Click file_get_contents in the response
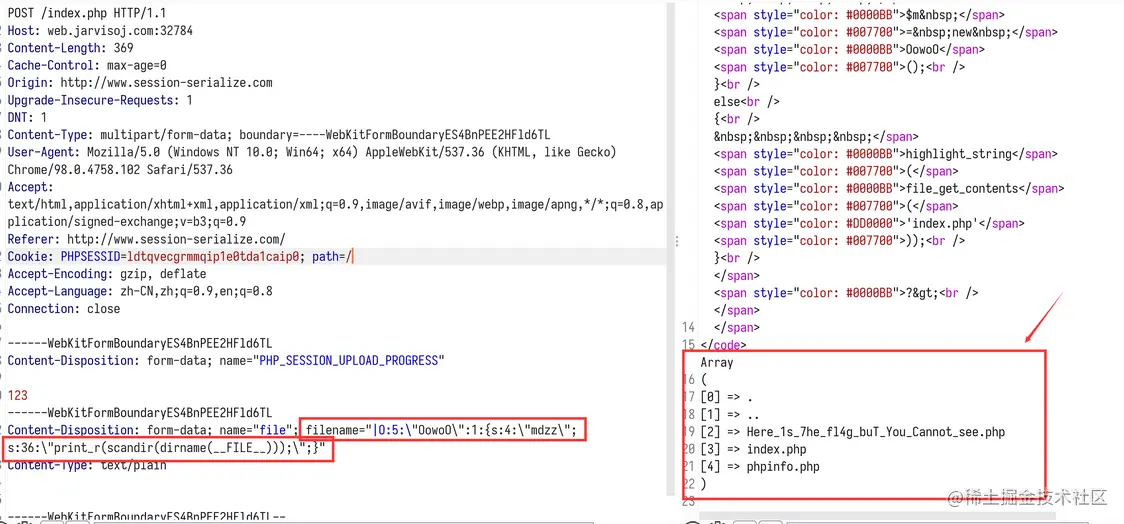 [962, 189]
